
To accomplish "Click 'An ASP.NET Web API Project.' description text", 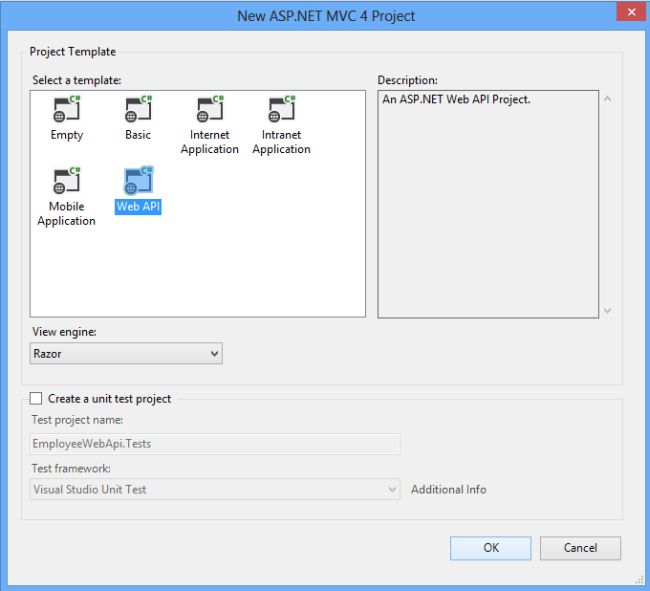I will 456,99.
